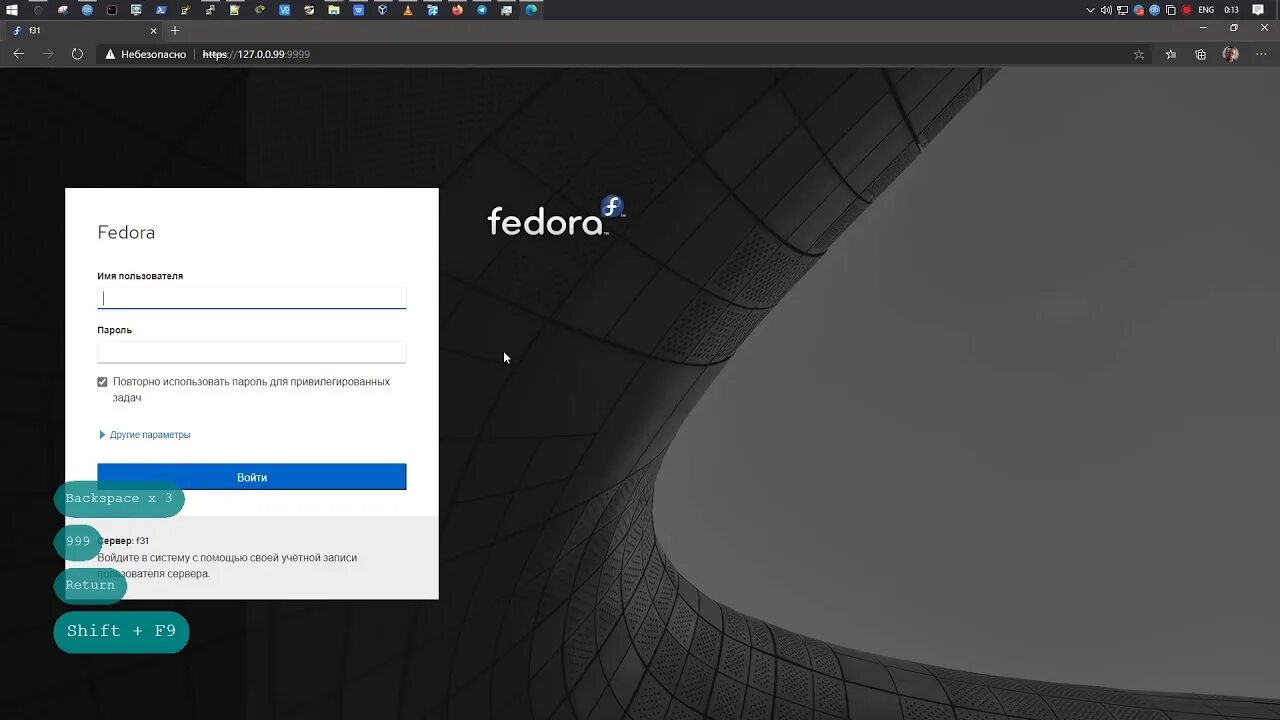Viewport: 1280px width, 720px height.
Task: Select the f31 browser tab
Action: [x=83, y=30]
